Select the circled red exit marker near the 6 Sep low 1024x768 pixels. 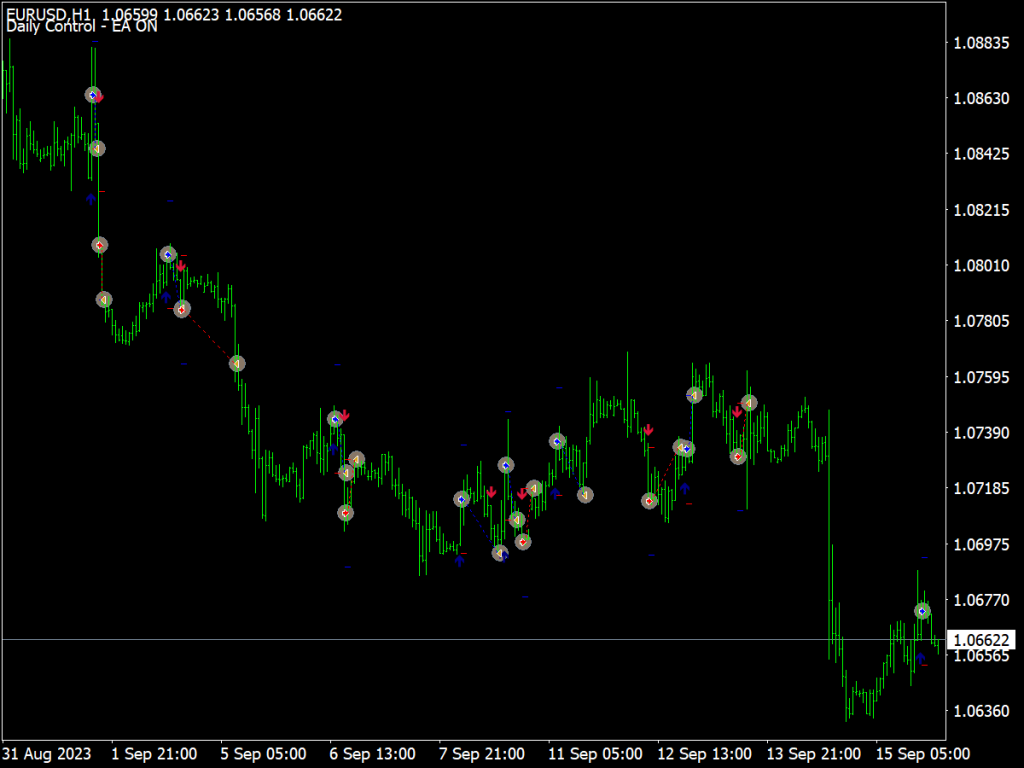(345, 513)
